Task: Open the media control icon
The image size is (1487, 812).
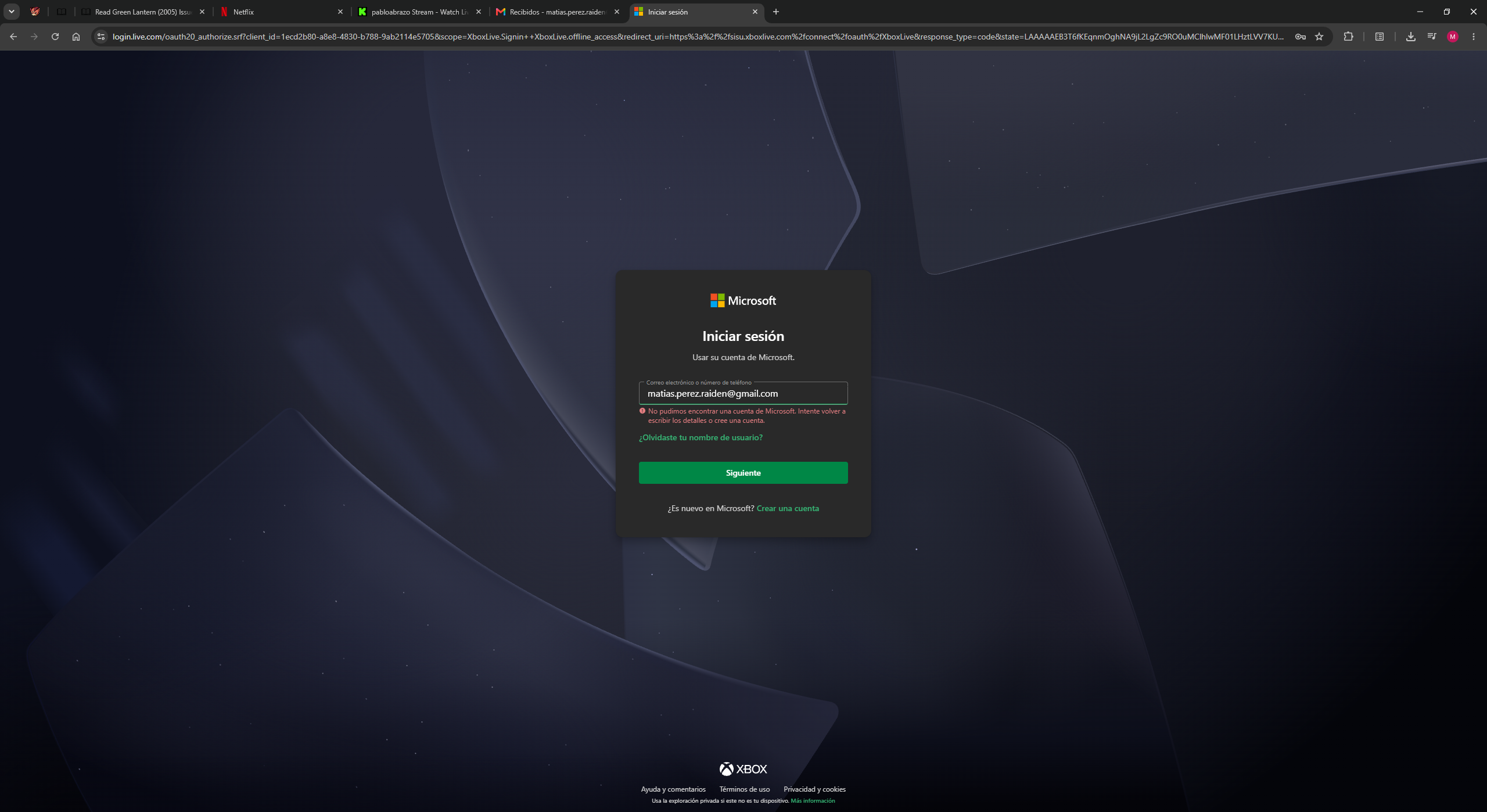Action: (x=1432, y=37)
